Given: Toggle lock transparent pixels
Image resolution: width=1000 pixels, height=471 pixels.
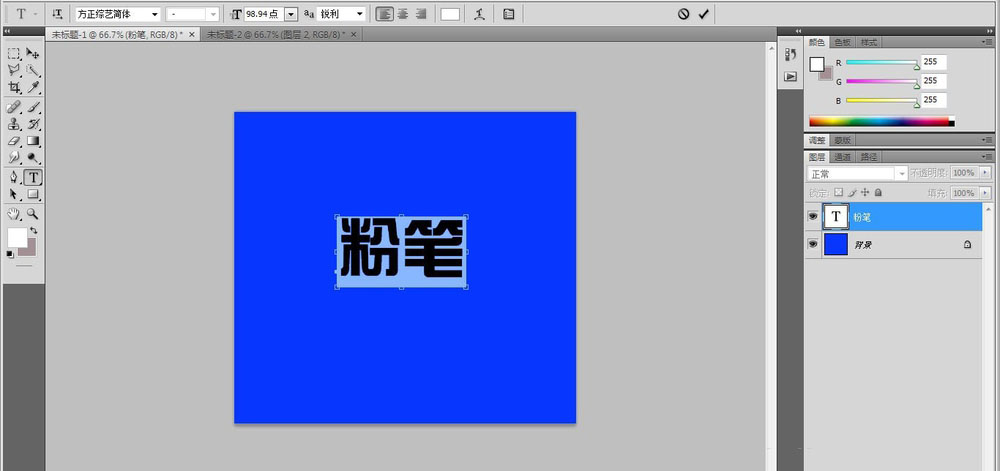Looking at the screenshot, I should tap(839, 192).
